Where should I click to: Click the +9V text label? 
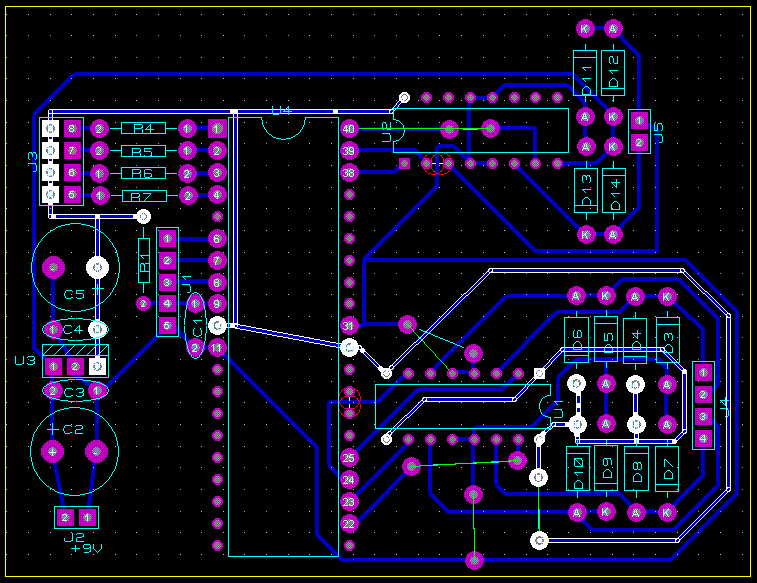86,549
